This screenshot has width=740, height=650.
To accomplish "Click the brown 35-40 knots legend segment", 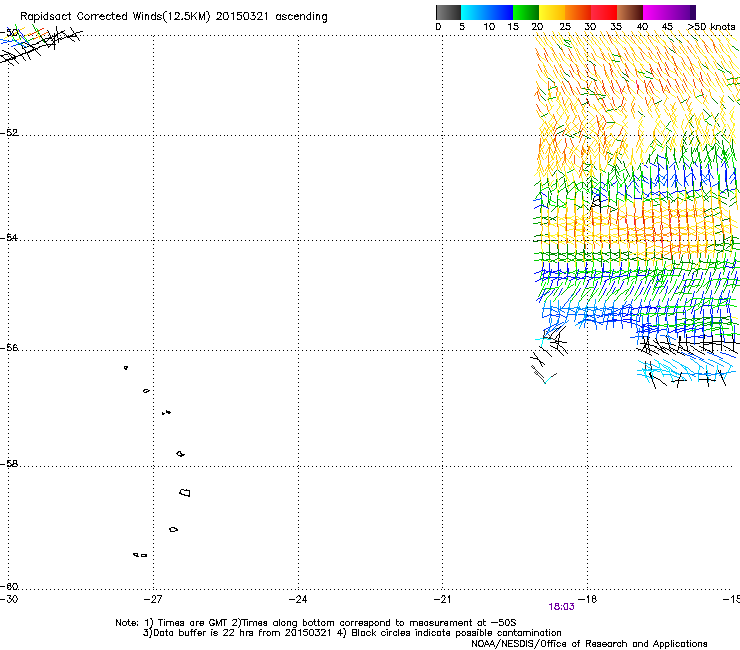I will point(630,12).
